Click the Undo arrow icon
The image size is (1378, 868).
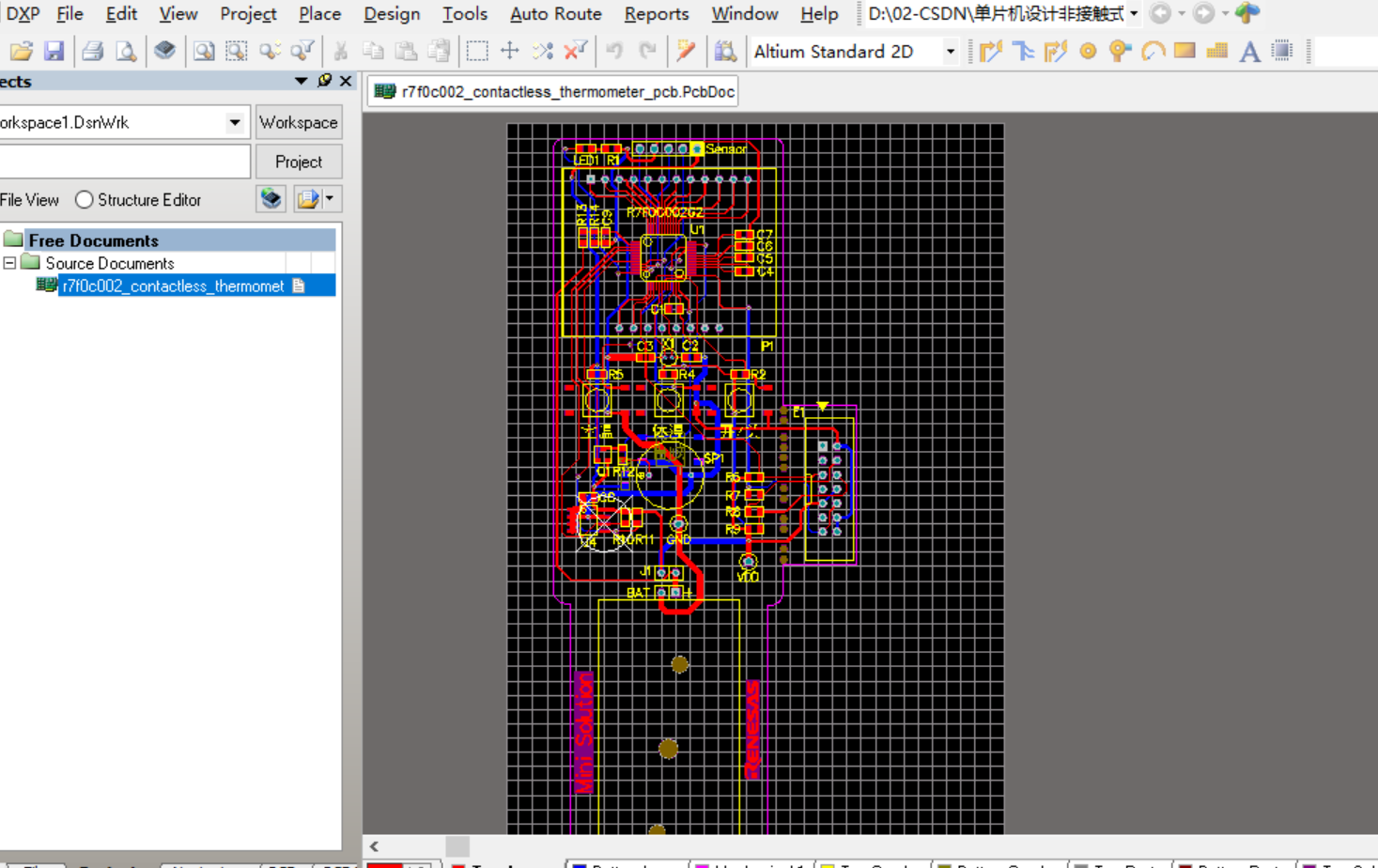614,51
